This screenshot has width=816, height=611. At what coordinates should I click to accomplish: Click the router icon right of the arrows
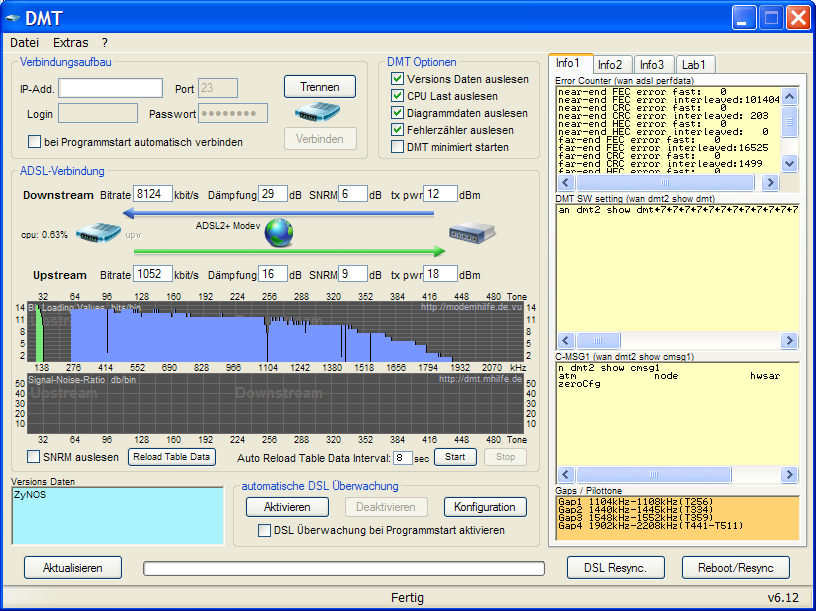(x=472, y=234)
